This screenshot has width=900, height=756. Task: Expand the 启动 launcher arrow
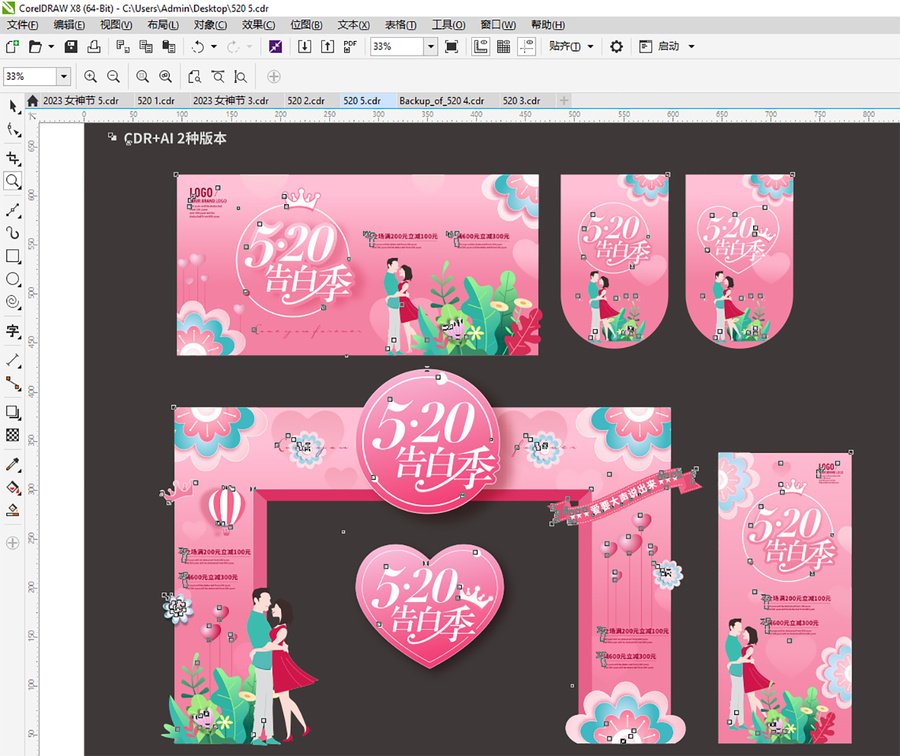[691, 46]
